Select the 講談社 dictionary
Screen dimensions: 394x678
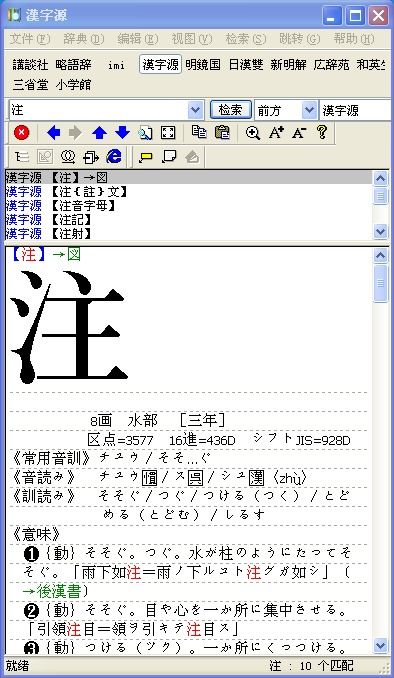(x=30, y=65)
